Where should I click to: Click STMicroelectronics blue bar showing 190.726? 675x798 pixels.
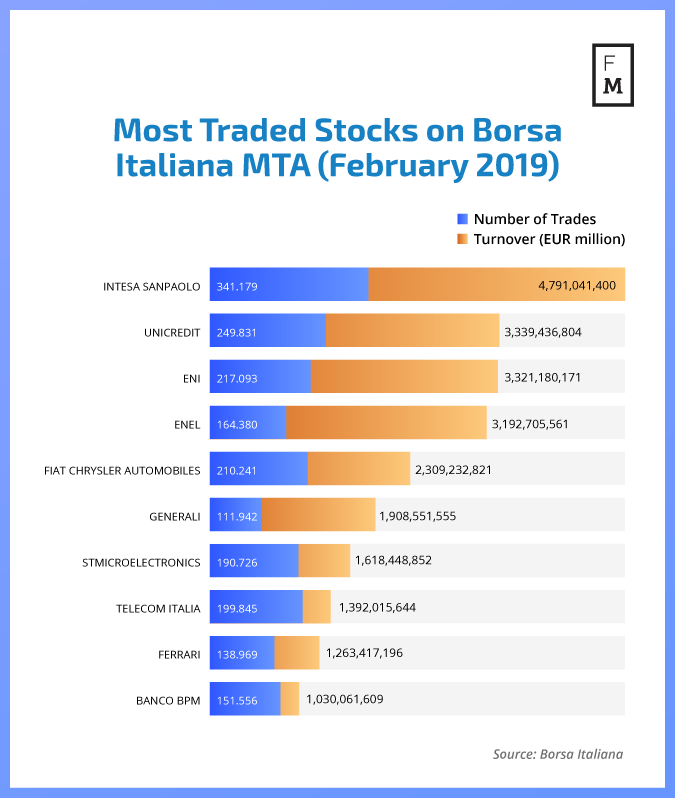(254, 562)
